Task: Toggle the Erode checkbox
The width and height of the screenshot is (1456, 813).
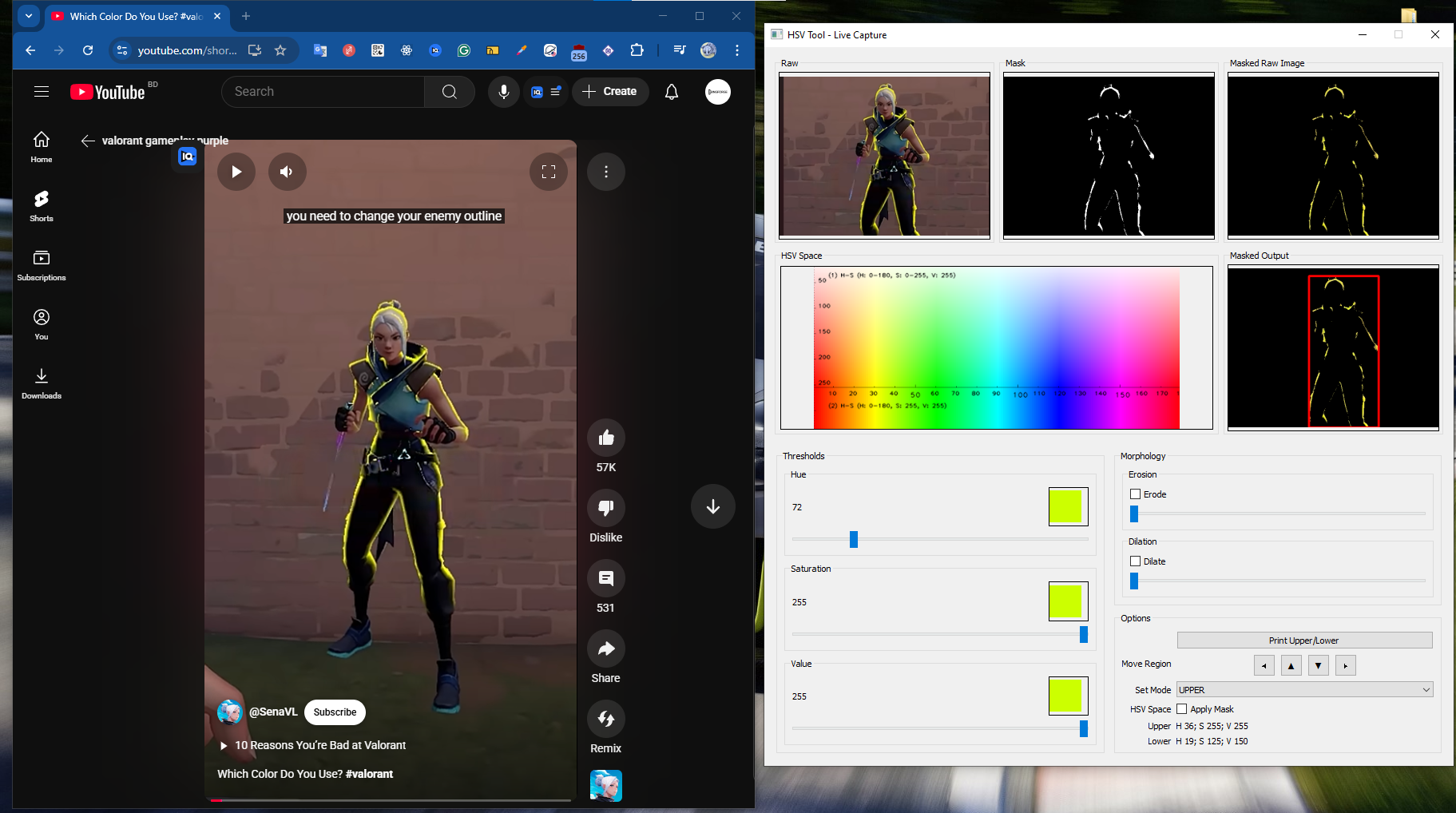Action: (1135, 494)
